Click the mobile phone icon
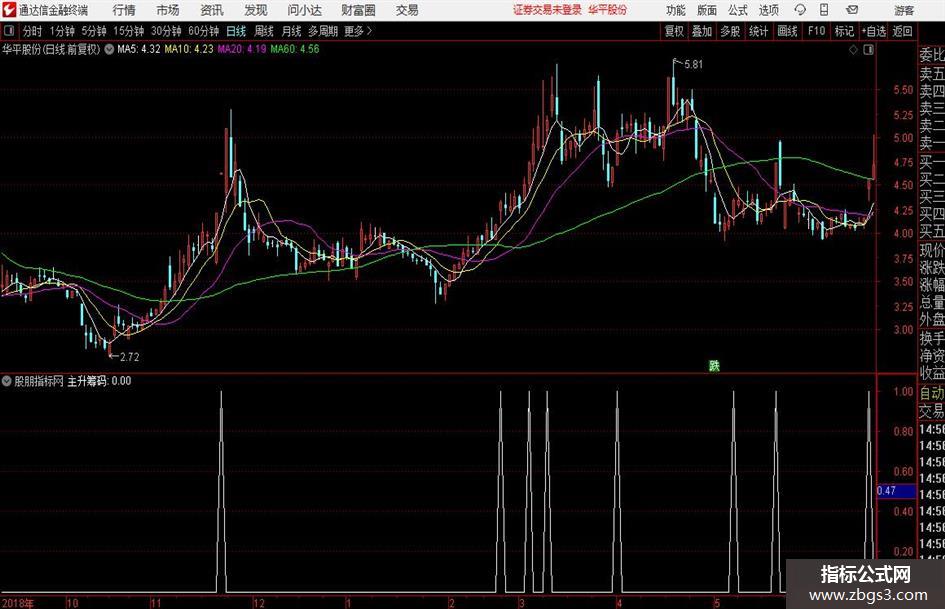 pyautogui.click(x=824, y=10)
